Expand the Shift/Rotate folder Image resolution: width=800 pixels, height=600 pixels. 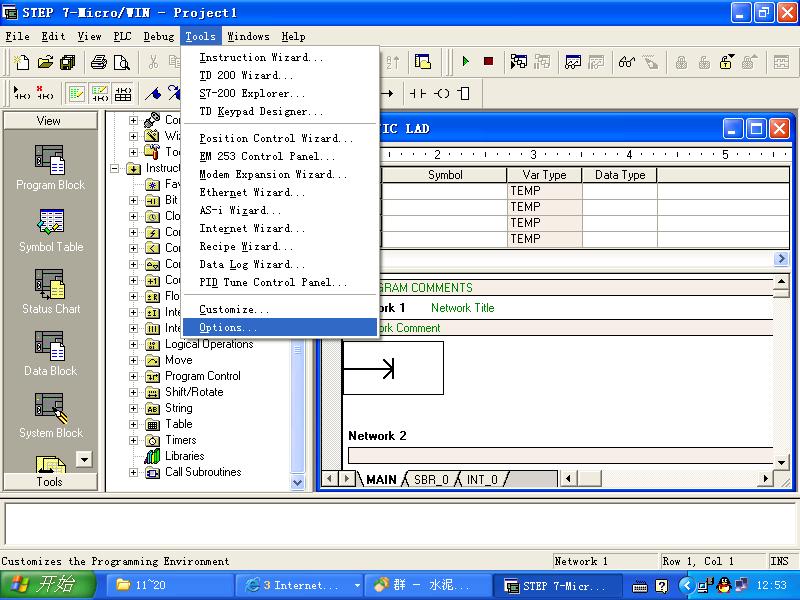[133, 392]
